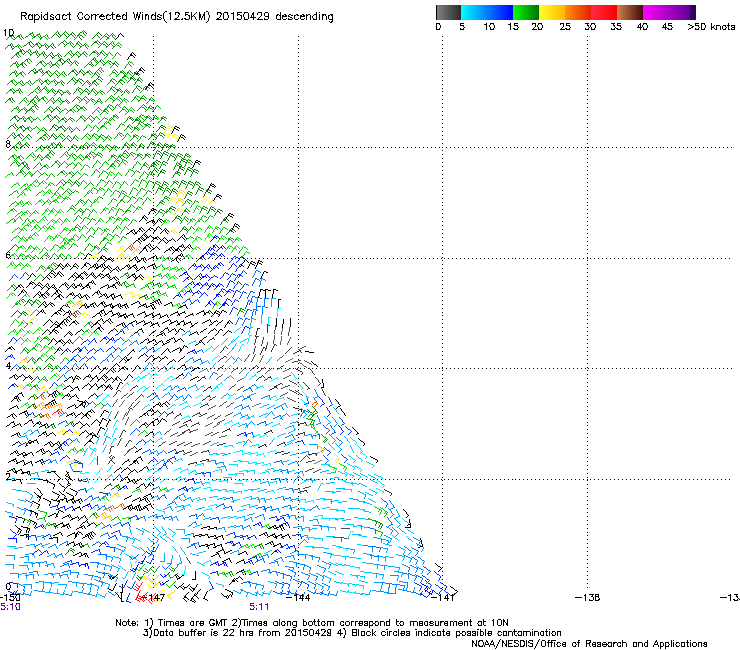Image resolution: width=740 pixels, height=650 pixels.
Task: Click the purple '5:11' time label
Action: pyautogui.click(x=259, y=607)
